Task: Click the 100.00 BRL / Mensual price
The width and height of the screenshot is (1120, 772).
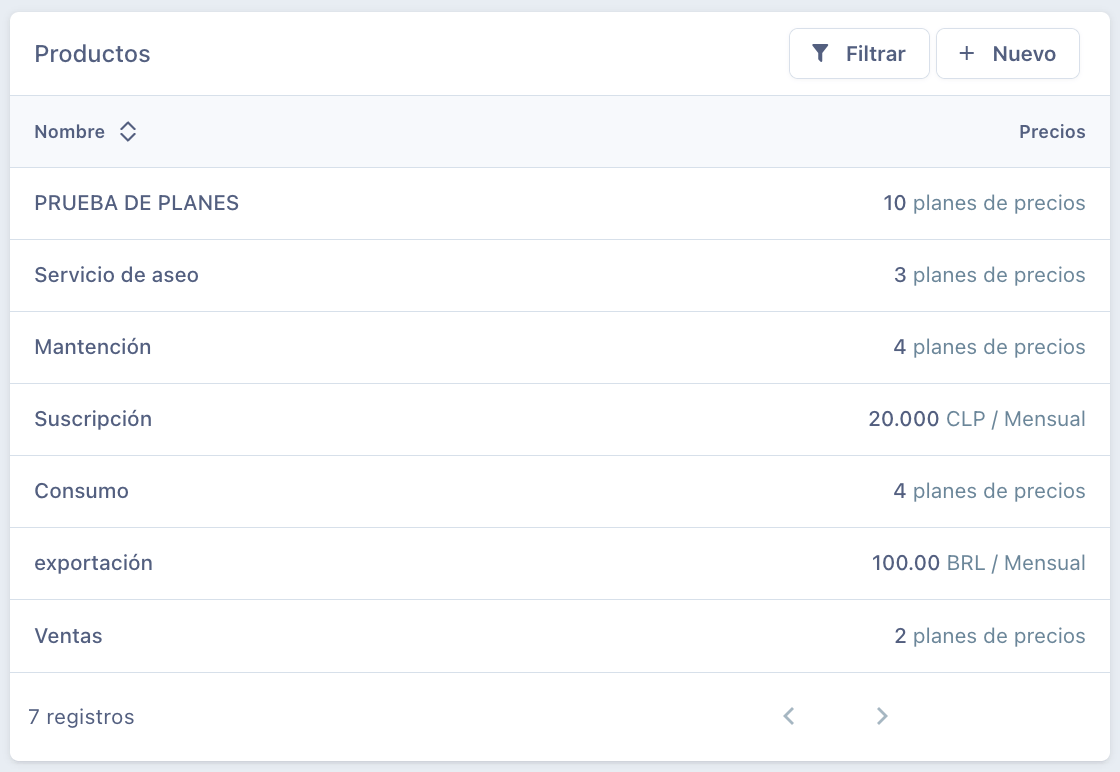Action: 979,563
